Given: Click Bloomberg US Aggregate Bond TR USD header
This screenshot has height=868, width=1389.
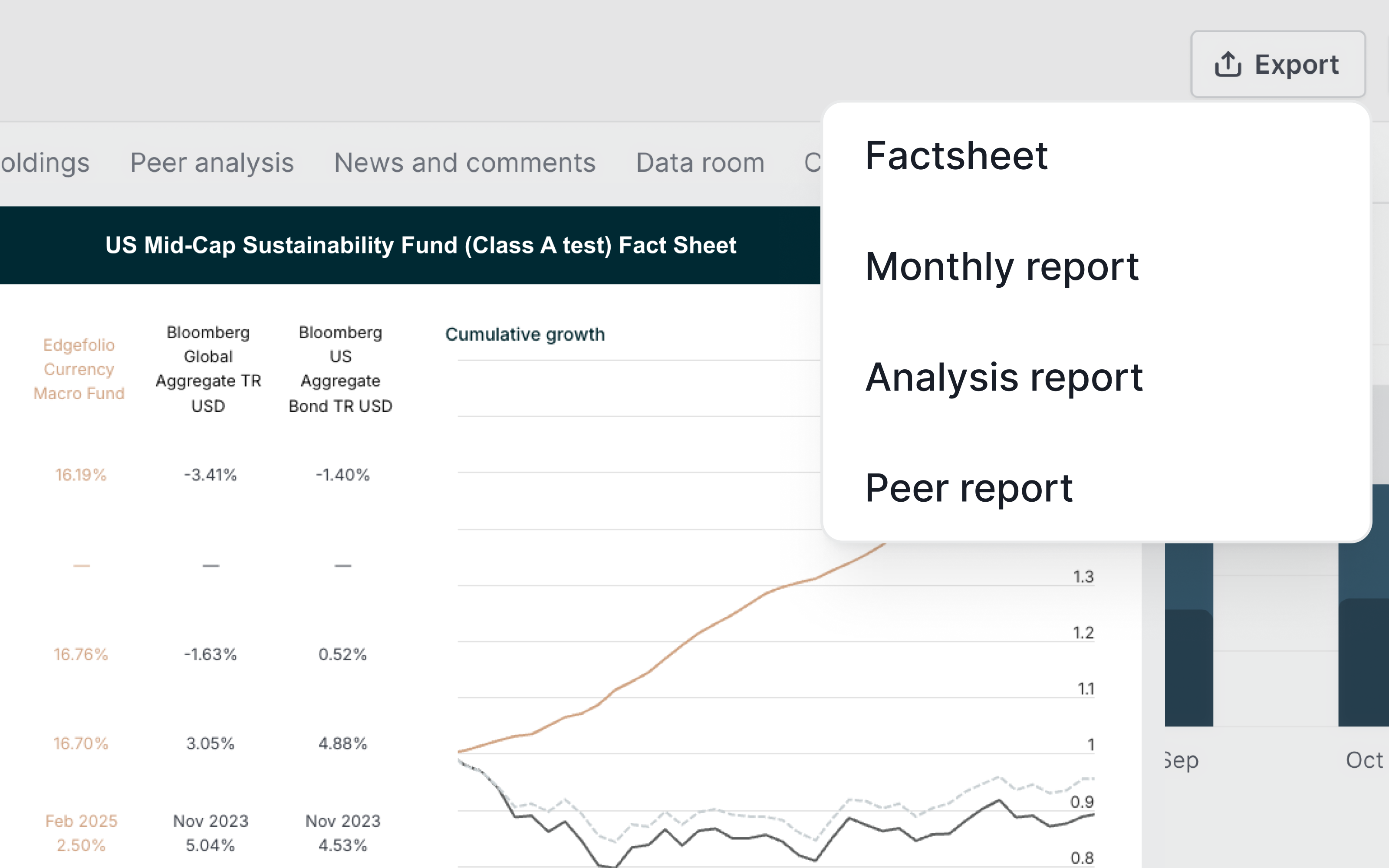Looking at the screenshot, I should 340,369.
